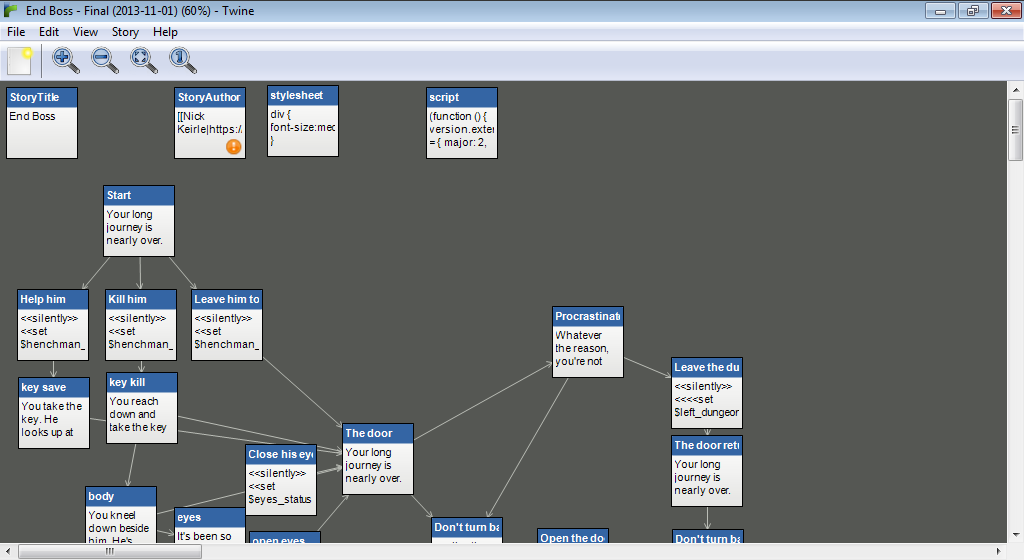Open the Edit menu

(49, 32)
